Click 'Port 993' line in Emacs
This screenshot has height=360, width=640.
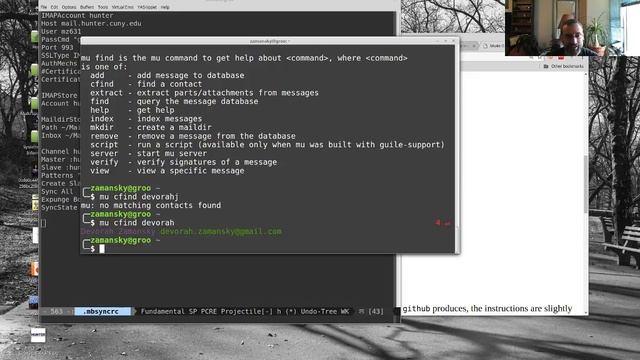click(57, 47)
